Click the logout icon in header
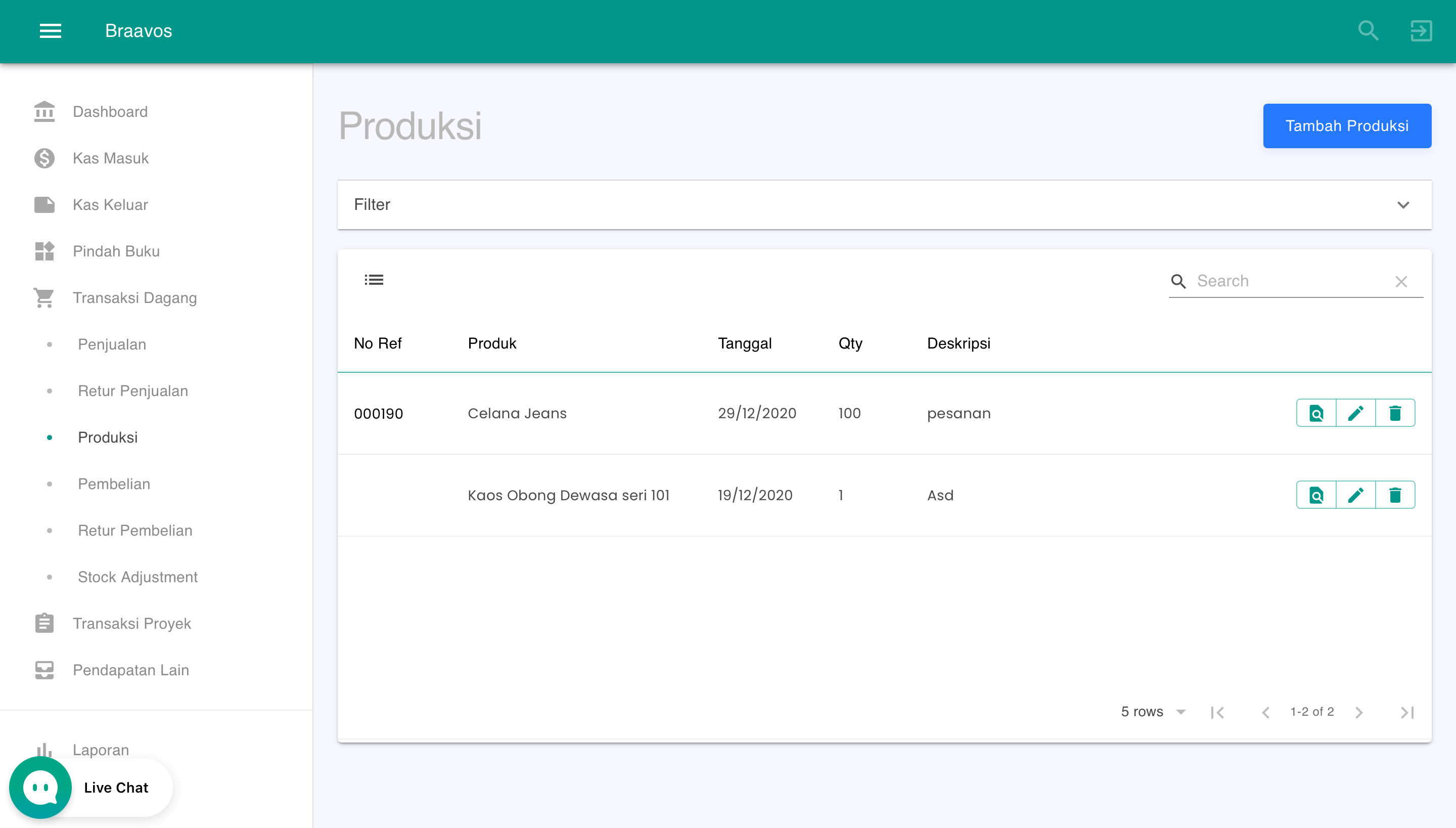This screenshot has height=828, width=1456. click(1421, 31)
